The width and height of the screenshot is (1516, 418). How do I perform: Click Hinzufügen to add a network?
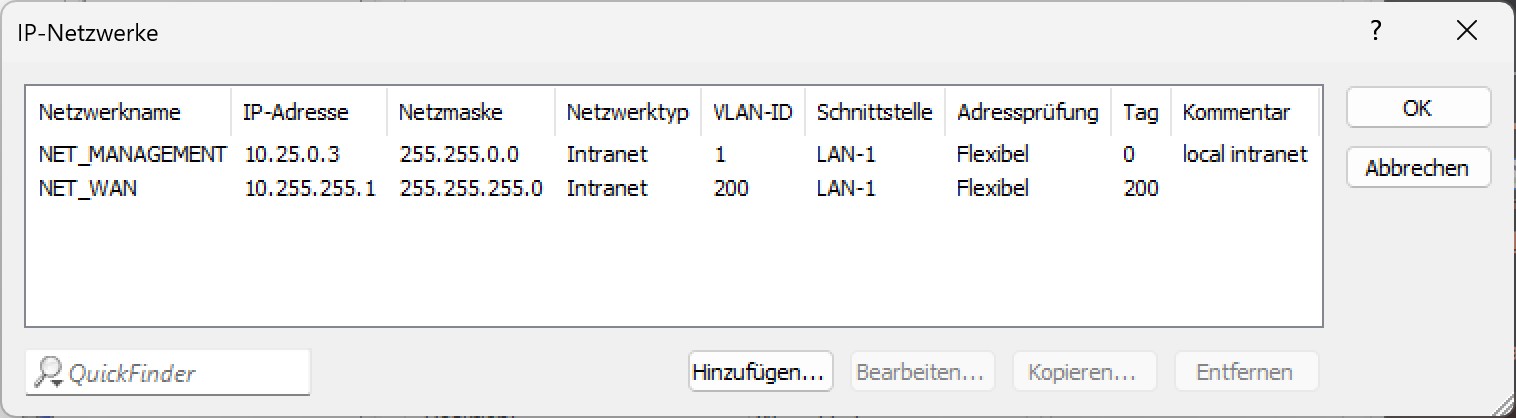[x=760, y=373]
